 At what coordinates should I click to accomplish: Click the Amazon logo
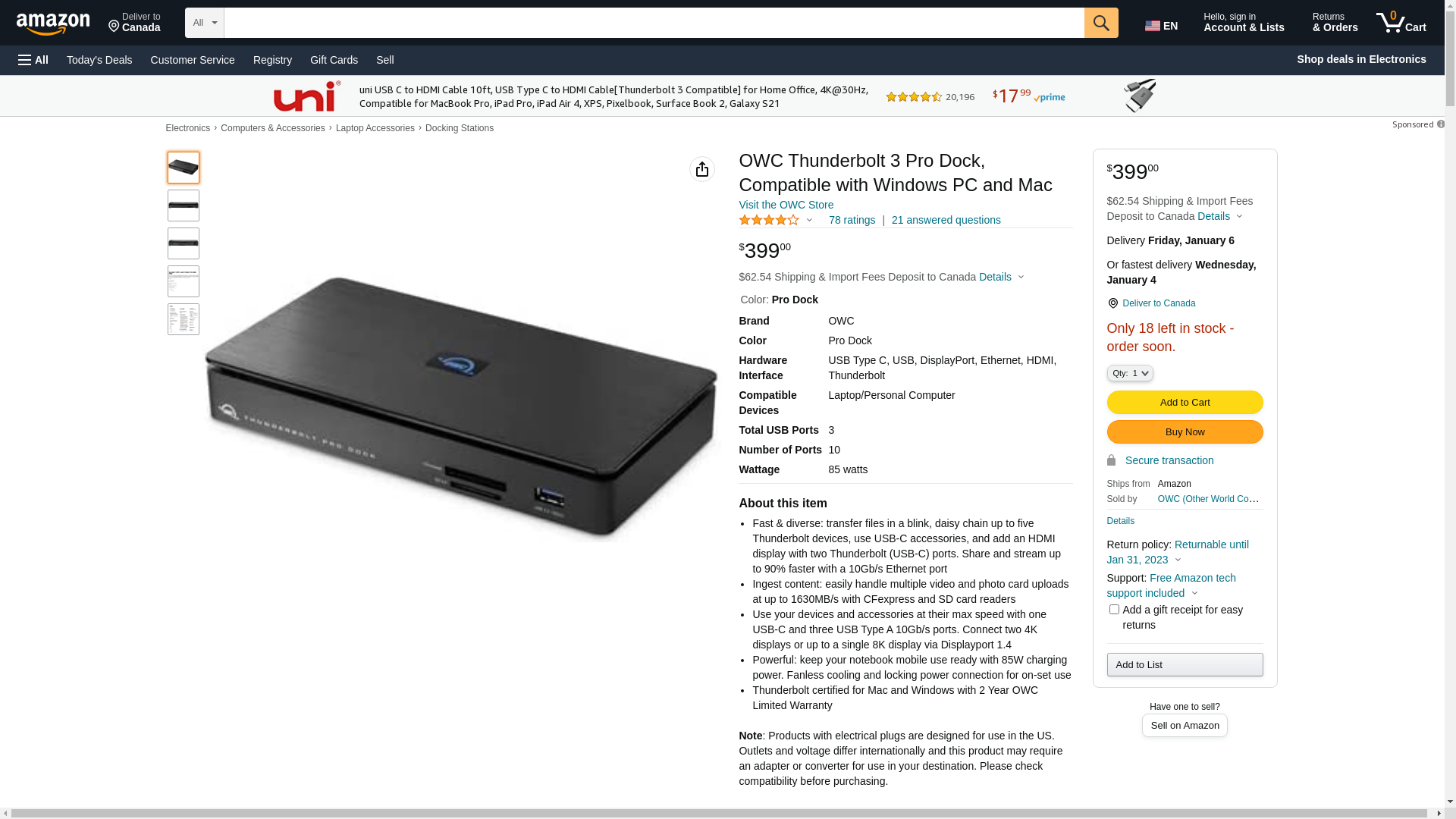coord(53,24)
